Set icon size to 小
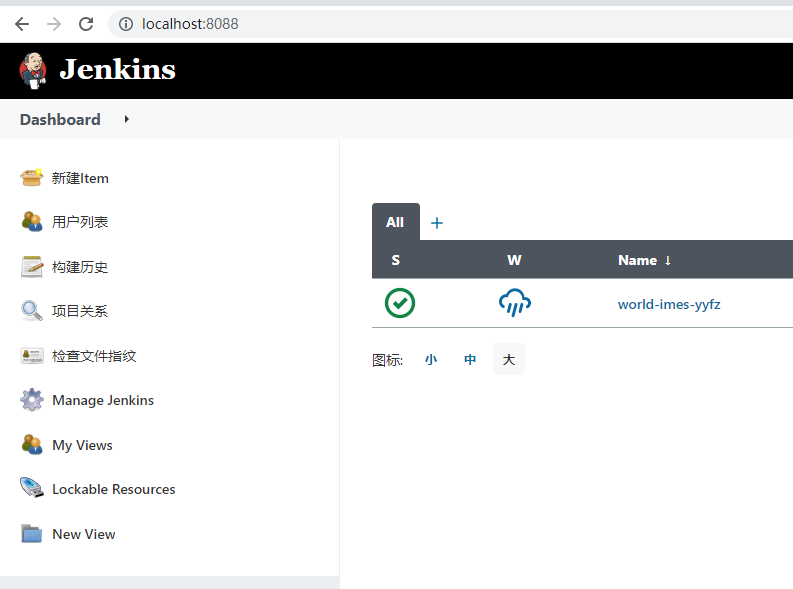This screenshot has height=589, width=793. tap(431, 359)
